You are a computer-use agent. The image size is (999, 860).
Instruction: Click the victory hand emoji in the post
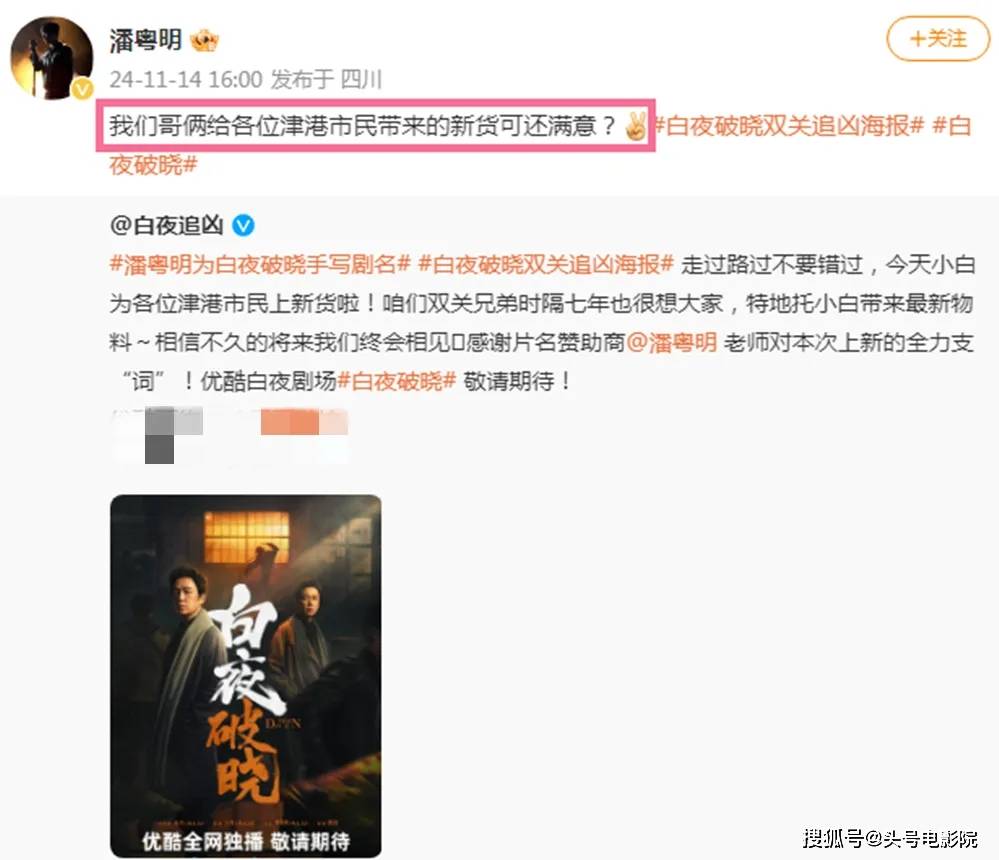pyautogui.click(x=635, y=125)
